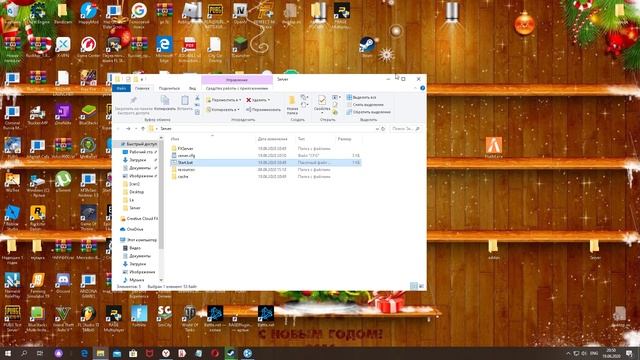Click the Windows Start button
Viewport: 640px width, 360px height.
click(x=7, y=353)
